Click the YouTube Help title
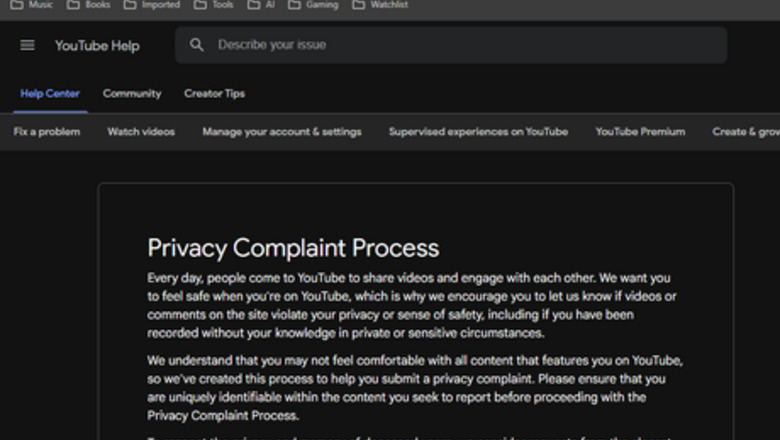780x440 pixels. point(97,46)
